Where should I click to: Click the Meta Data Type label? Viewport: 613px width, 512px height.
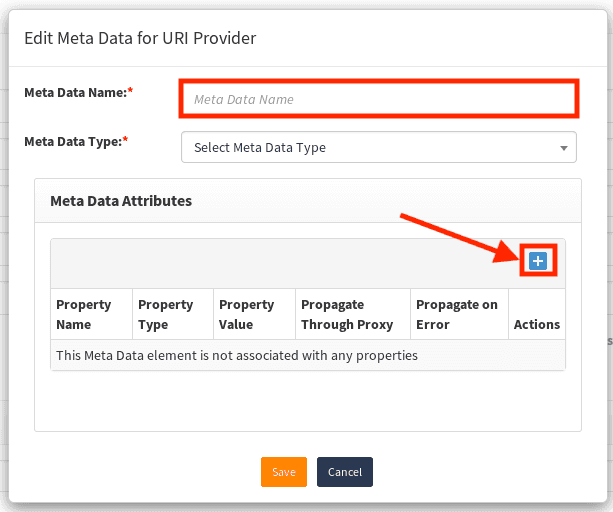pyautogui.click(x=72, y=142)
